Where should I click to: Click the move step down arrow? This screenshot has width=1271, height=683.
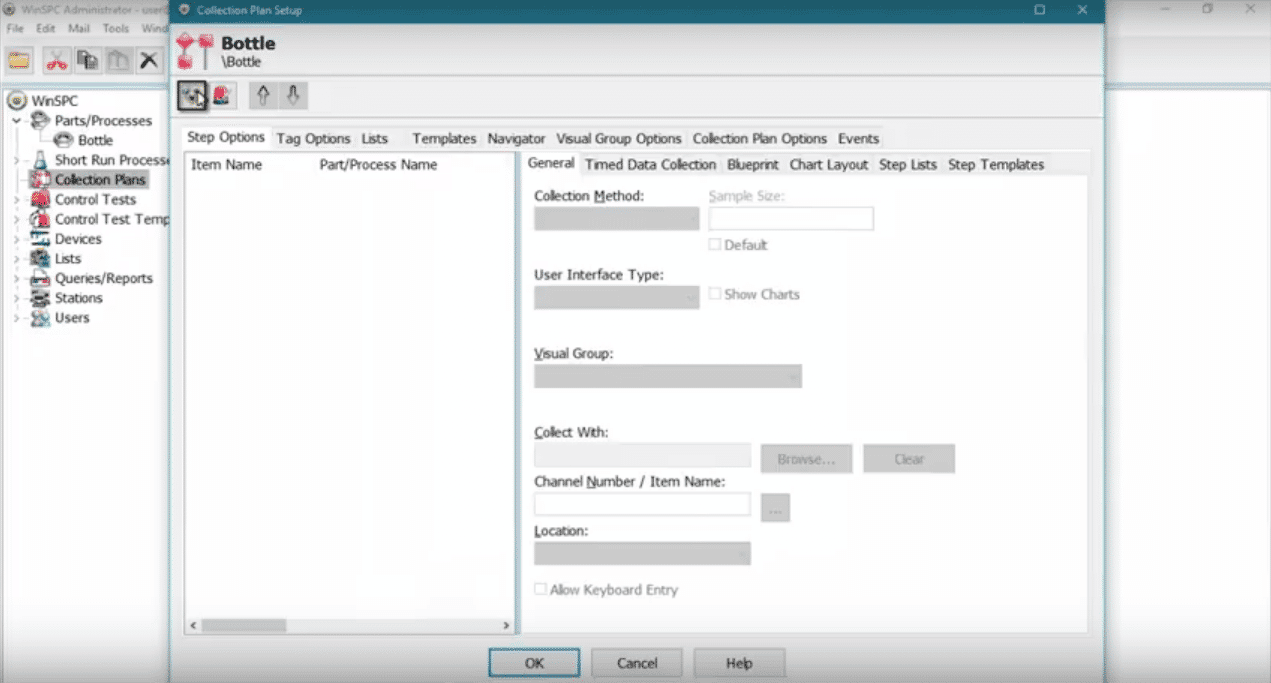[292, 95]
